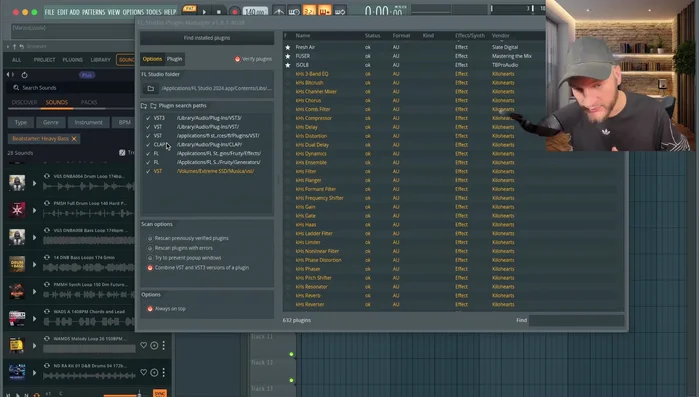
Task: Sort plugin list by Format column header
Action: (x=401, y=36)
